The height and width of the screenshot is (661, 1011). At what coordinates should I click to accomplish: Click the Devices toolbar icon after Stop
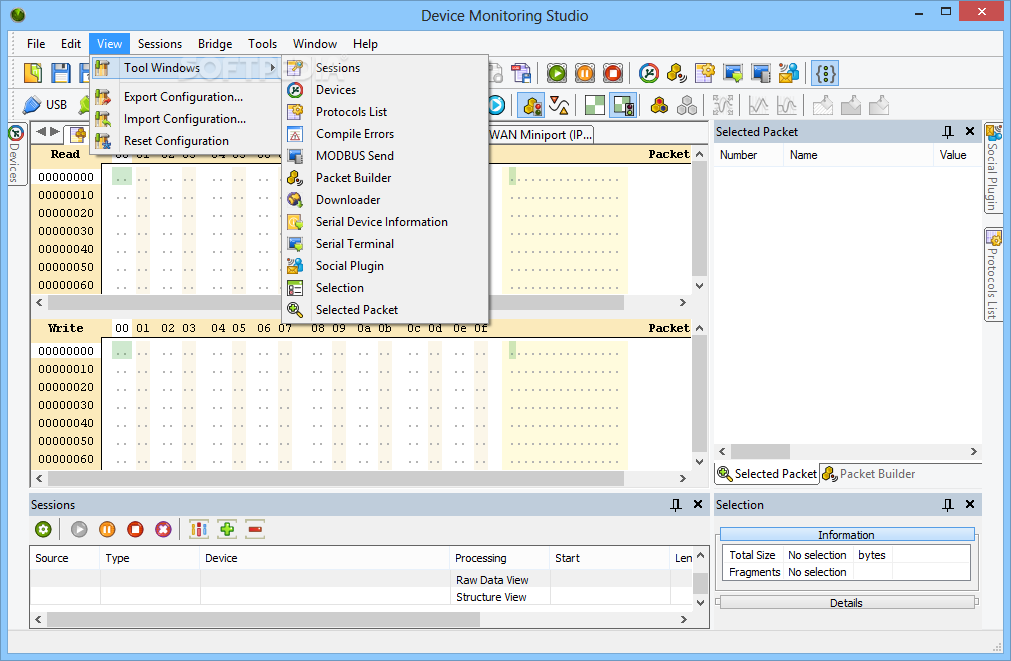[649, 73]
